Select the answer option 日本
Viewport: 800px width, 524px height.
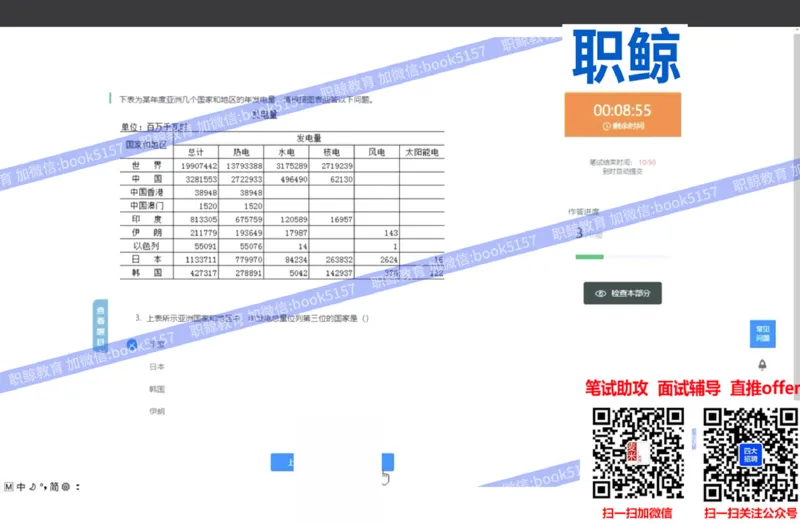coord(157,366)
